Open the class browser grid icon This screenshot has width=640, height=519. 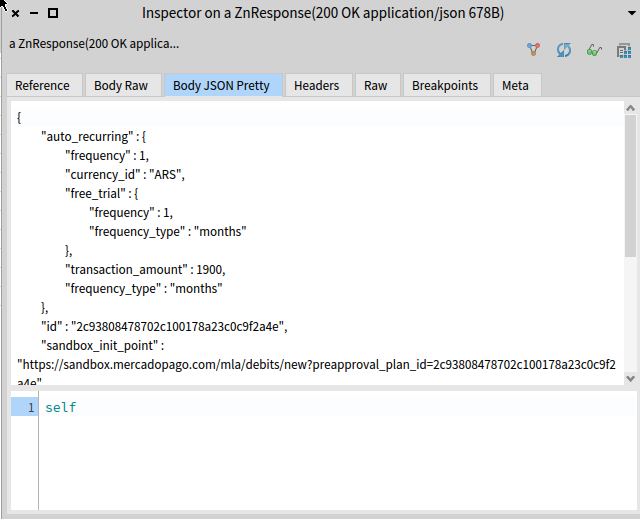[x=624, y=51]
